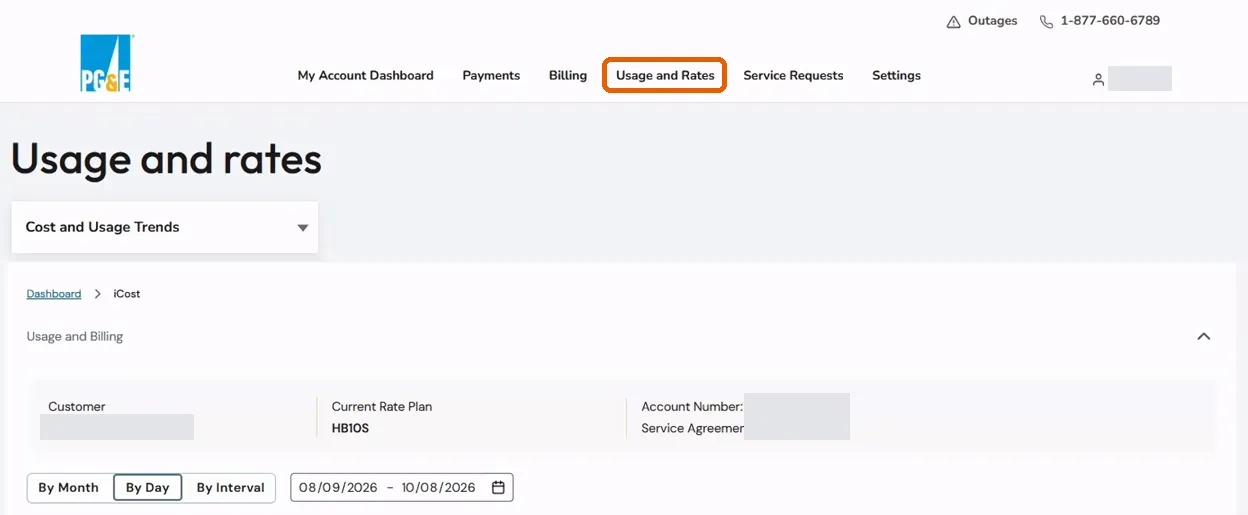1248x515 pixels.
Task: Open My Account Dashboard menu
Action: [365, 76]
